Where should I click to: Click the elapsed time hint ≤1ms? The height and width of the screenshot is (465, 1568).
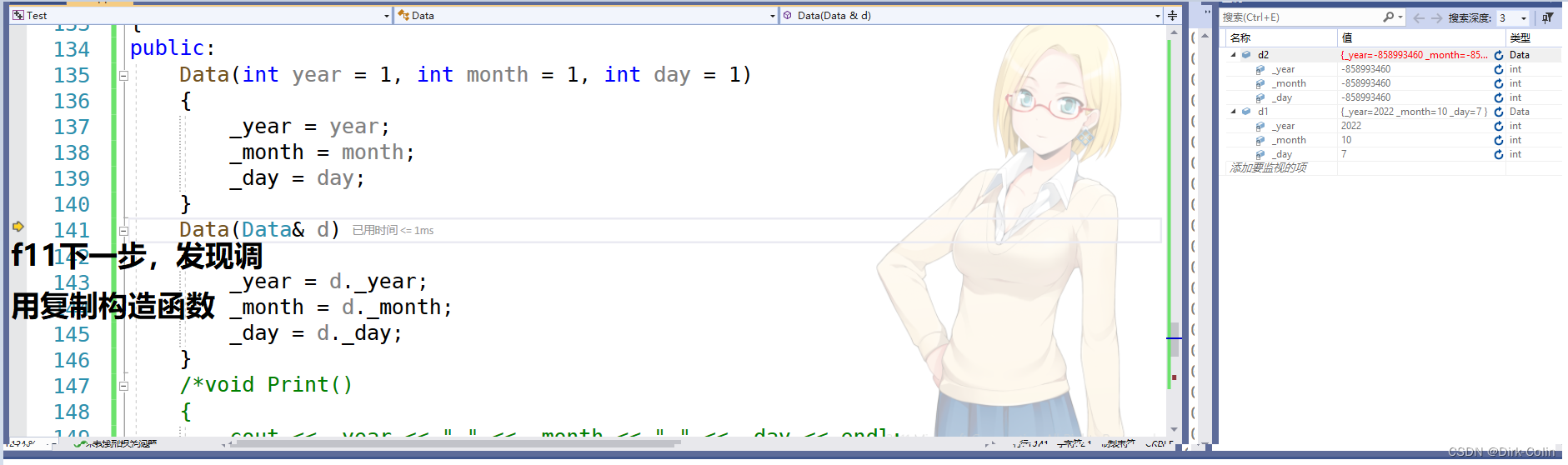393,231
